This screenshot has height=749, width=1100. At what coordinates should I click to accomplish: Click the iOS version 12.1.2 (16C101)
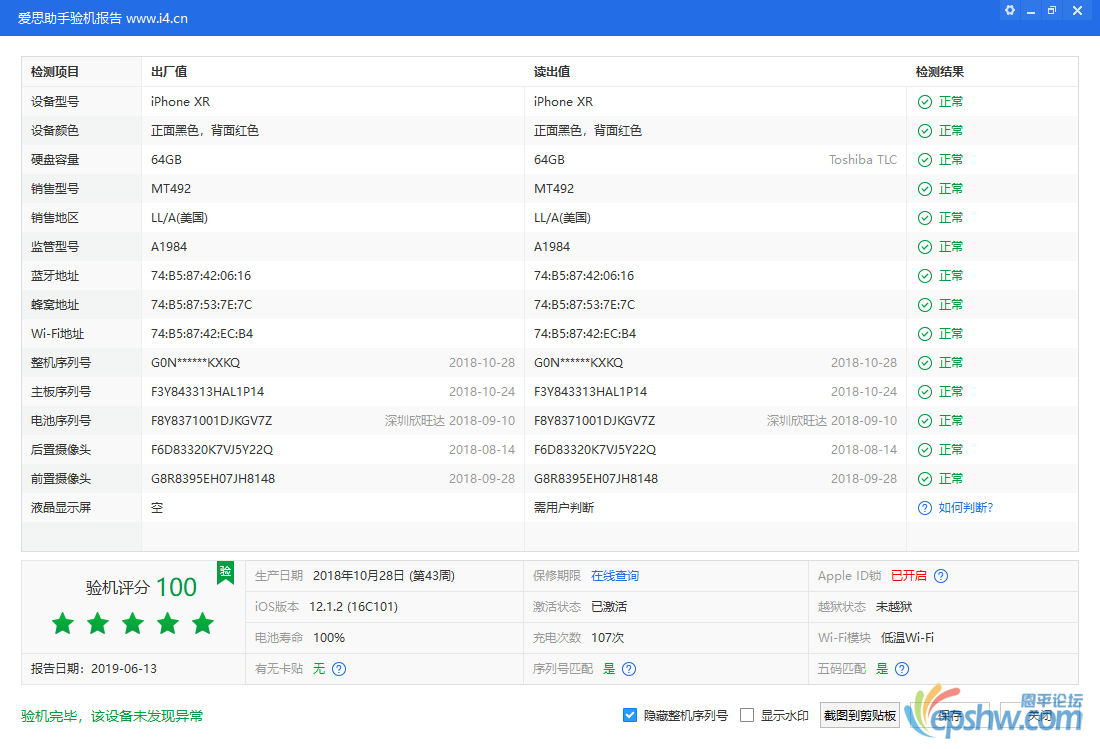tap(354, 607)
